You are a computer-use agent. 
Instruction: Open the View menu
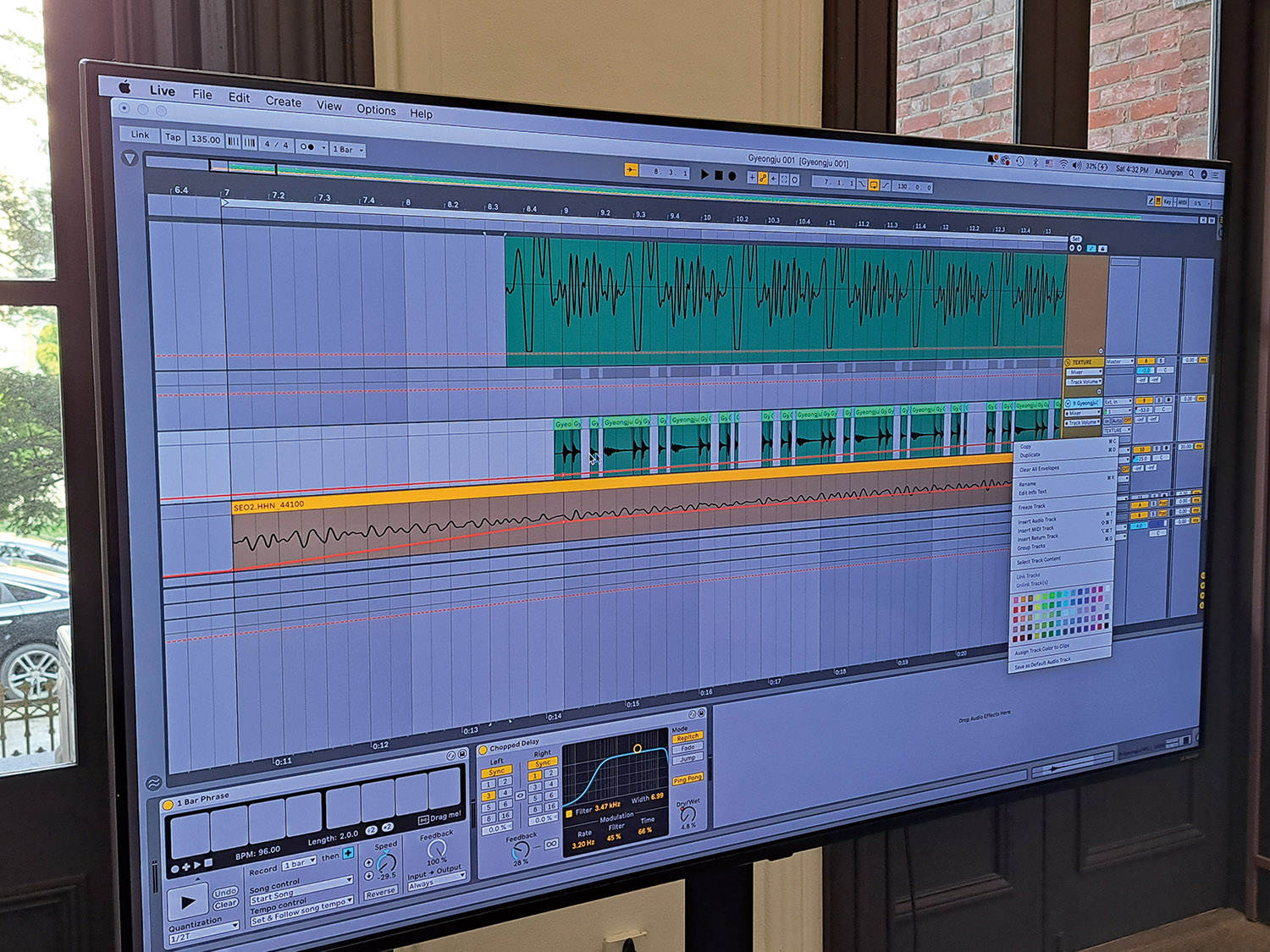(x=329, y=106)
